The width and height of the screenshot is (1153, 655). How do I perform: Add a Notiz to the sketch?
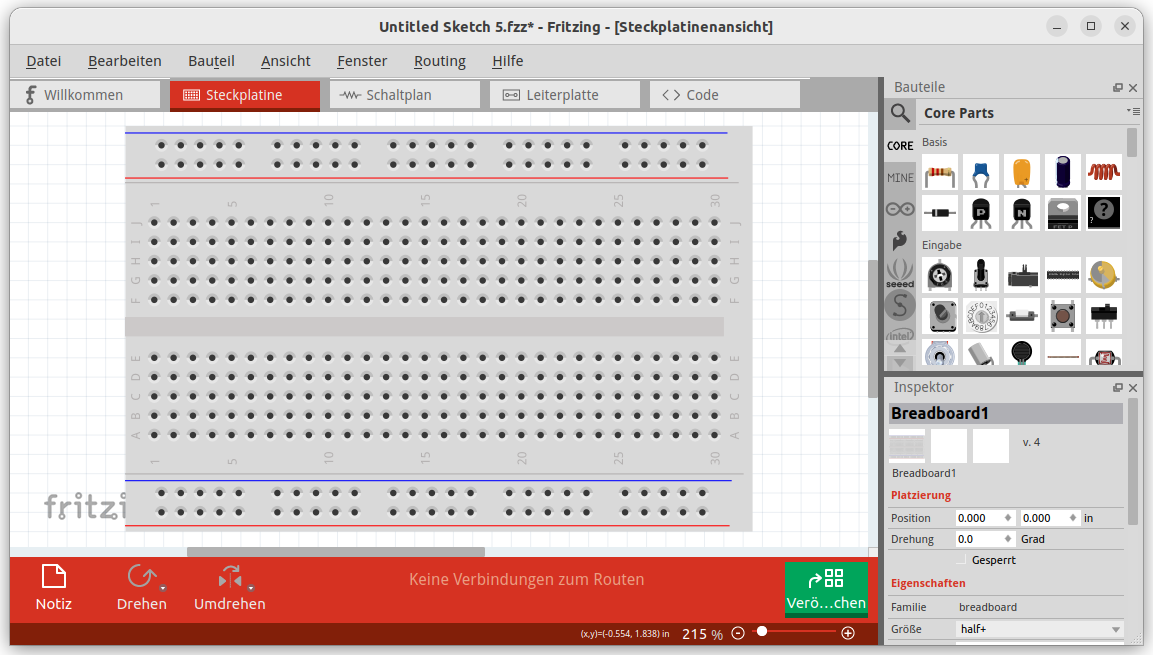click(54, 587)
